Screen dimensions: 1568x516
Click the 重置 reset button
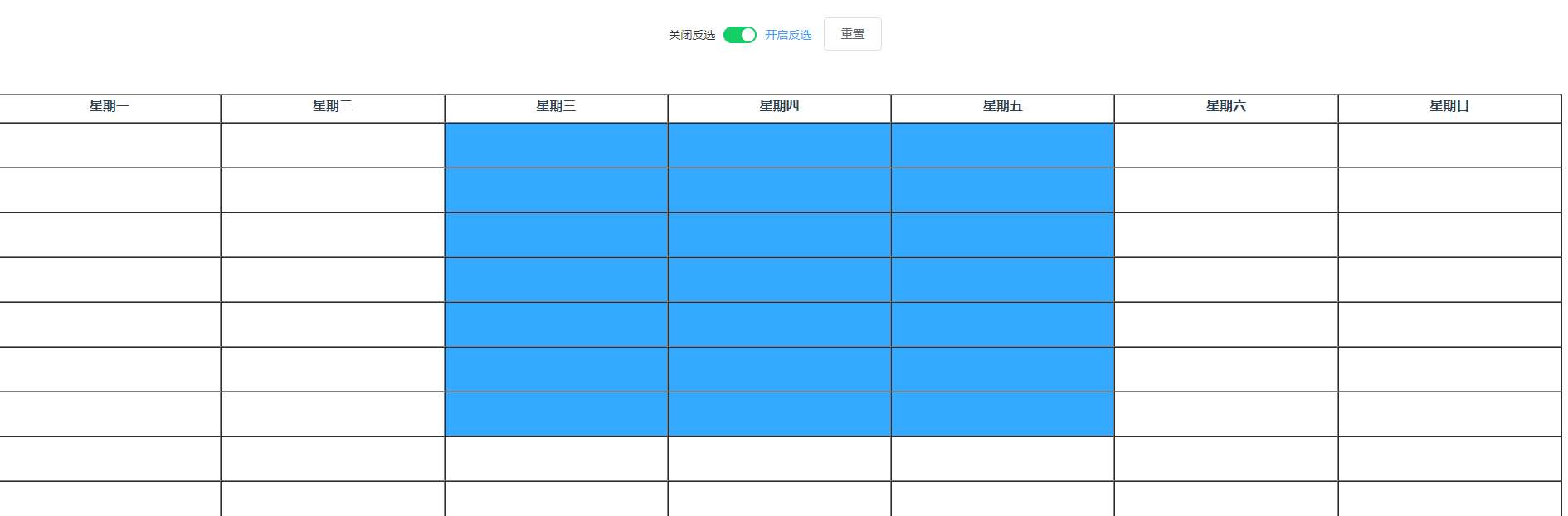coord(852,34)
